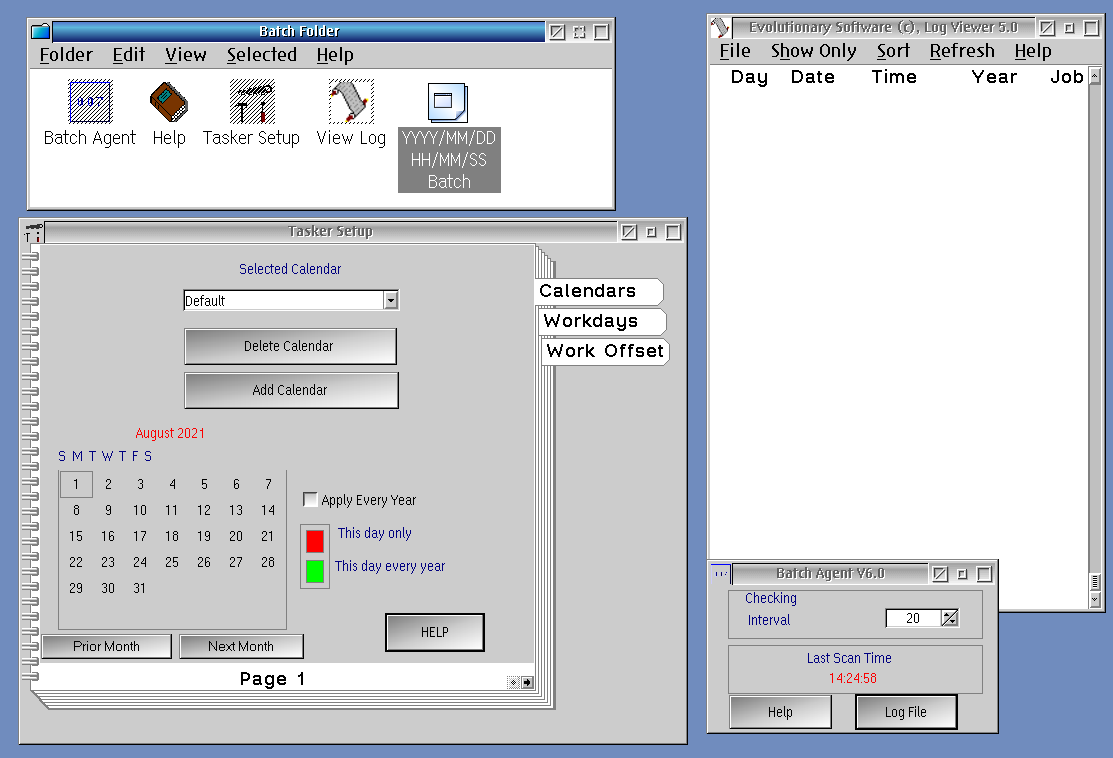Go to the next notebook page arrow
This screenshot has width=1113, height=758.
tap(527, 682)
